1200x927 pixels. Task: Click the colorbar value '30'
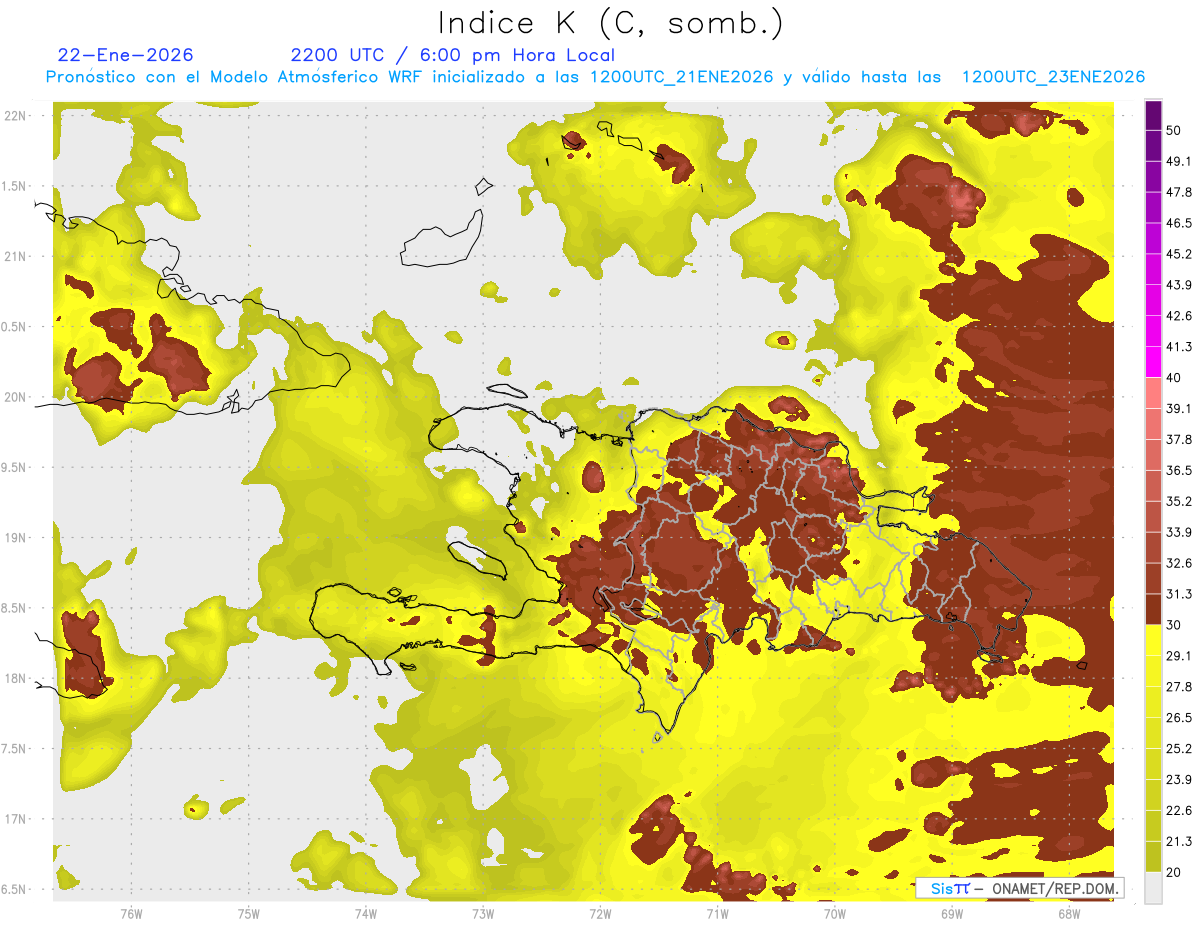tap(1174, 624)
